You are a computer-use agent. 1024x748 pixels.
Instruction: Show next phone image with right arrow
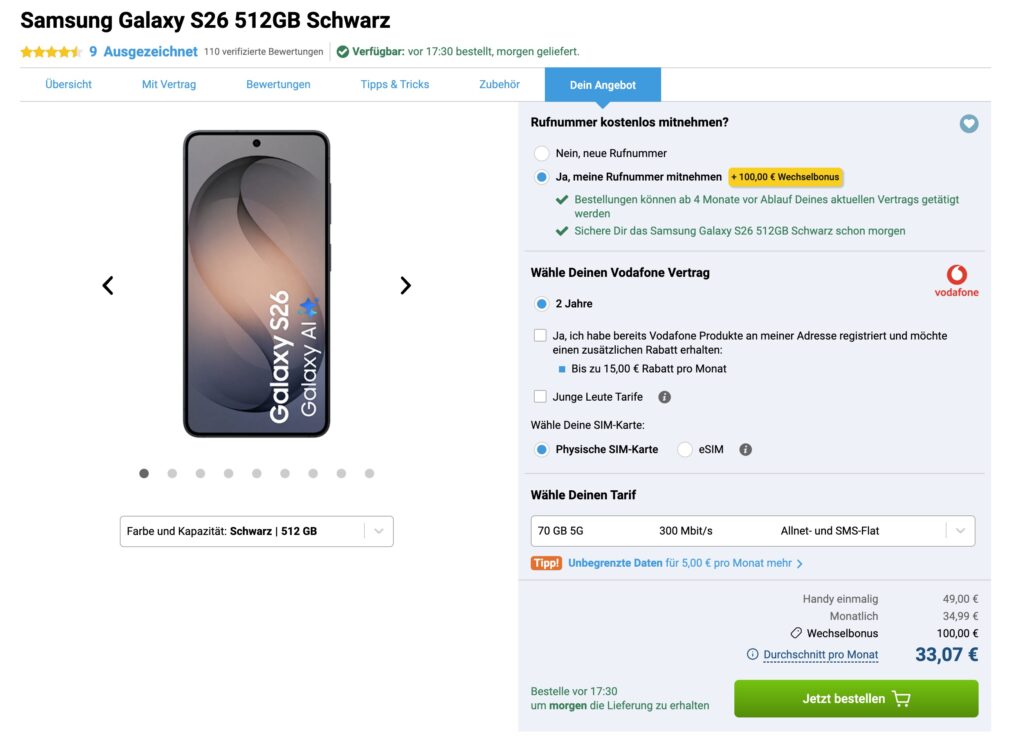[406, 285]
